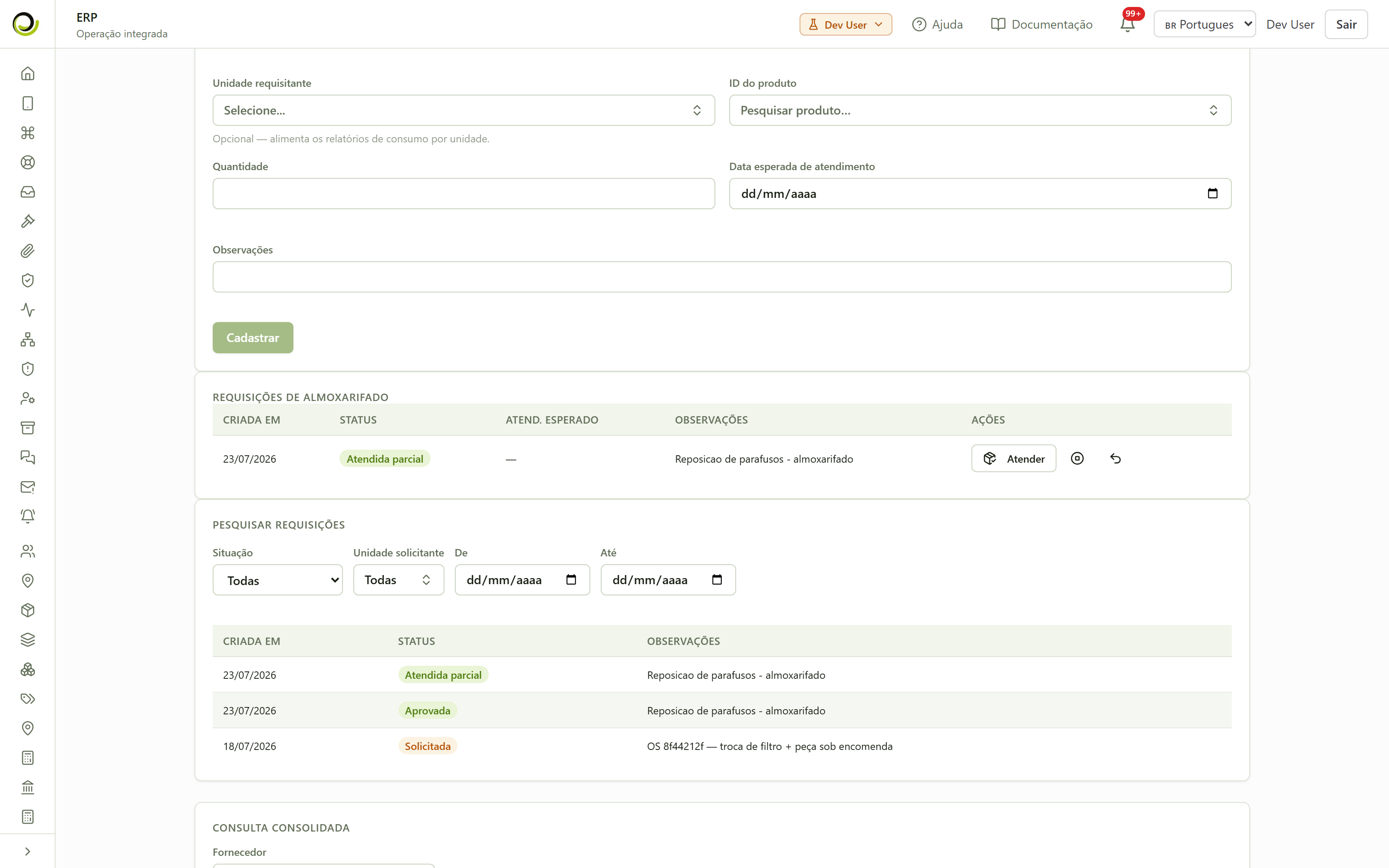The image size is (1389, 868).
Task: Click the Atender button
Action: click(x=1014, y=458)
